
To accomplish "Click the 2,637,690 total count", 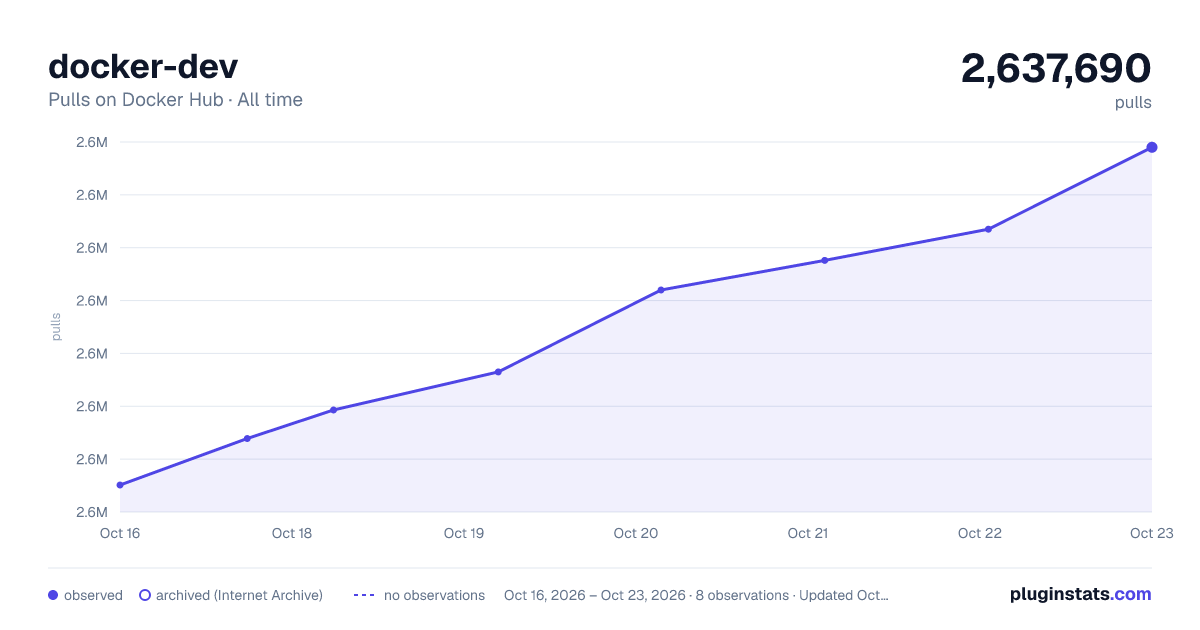I will click(x=1056, y=68).
